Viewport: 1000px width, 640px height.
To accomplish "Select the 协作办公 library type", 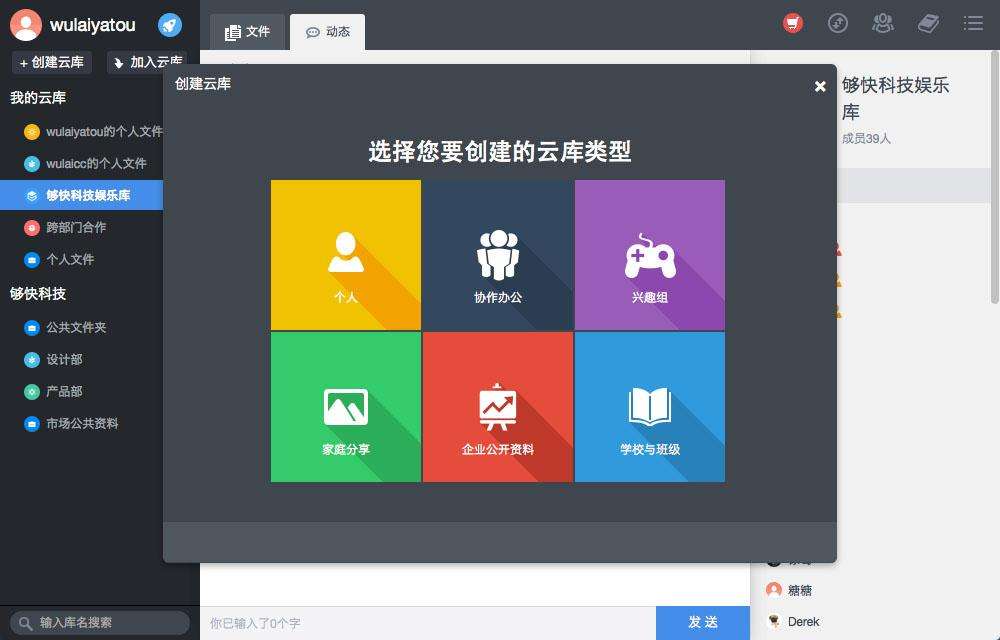I will coord(498,255).
